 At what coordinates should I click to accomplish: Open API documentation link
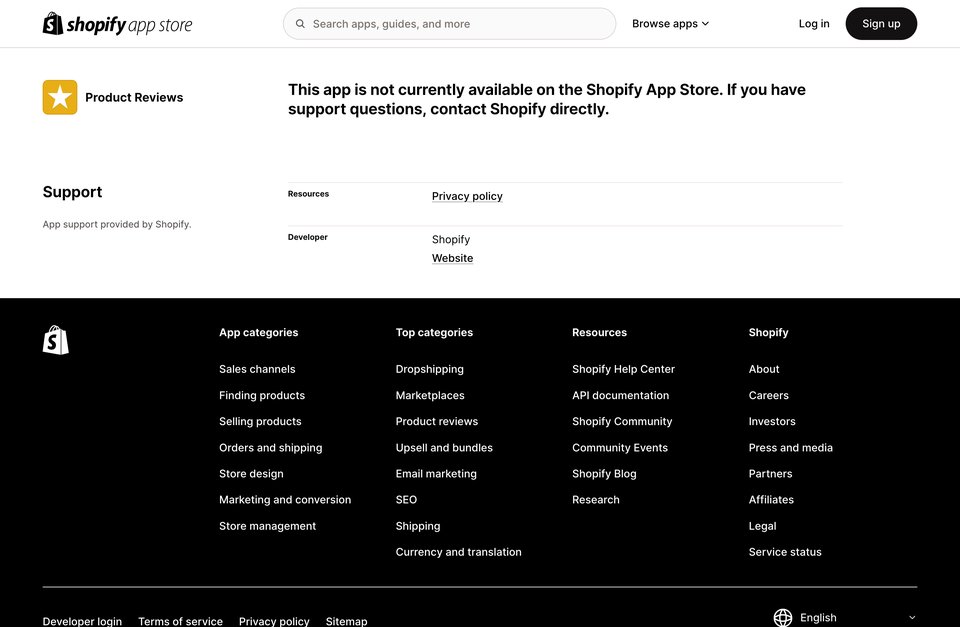[x=620, y=396]
